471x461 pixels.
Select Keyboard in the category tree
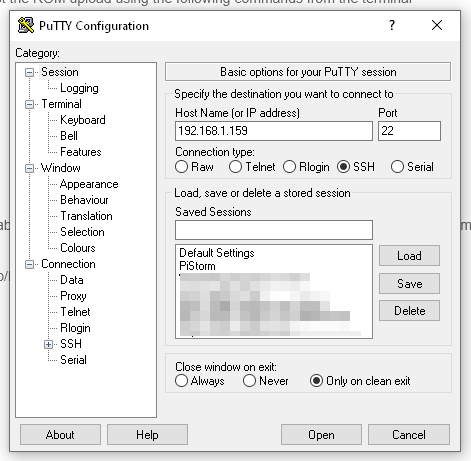pyautogui.click(x=83, y=120)
